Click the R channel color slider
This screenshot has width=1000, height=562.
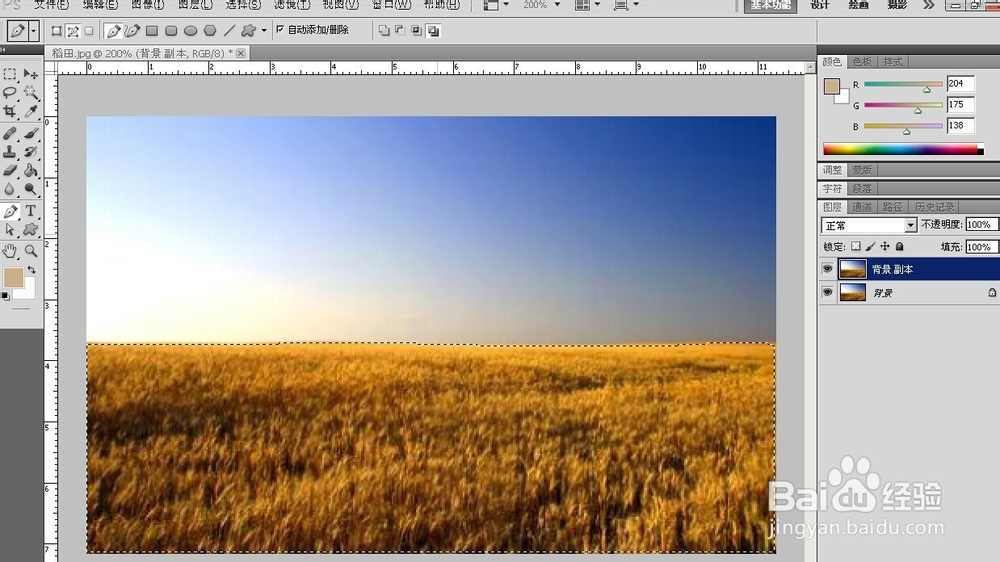pos(903,84)
